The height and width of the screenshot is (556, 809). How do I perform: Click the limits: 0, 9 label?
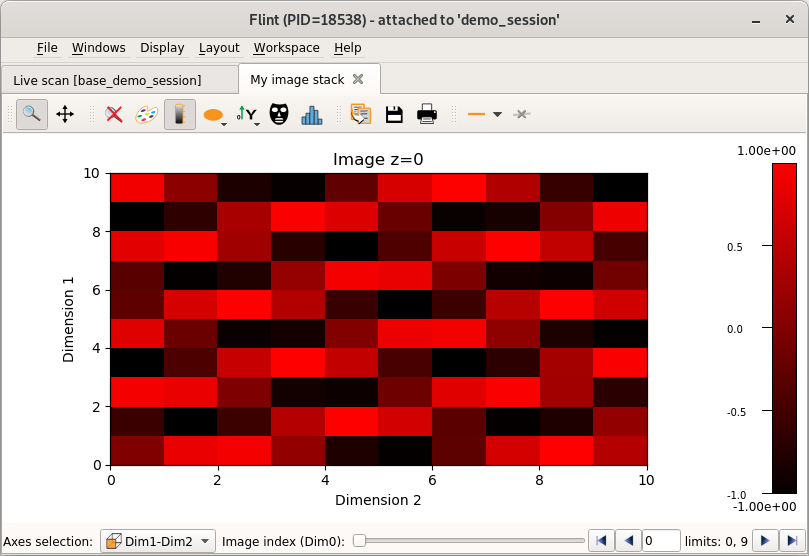pyautogui.click(x=716, y=542)
